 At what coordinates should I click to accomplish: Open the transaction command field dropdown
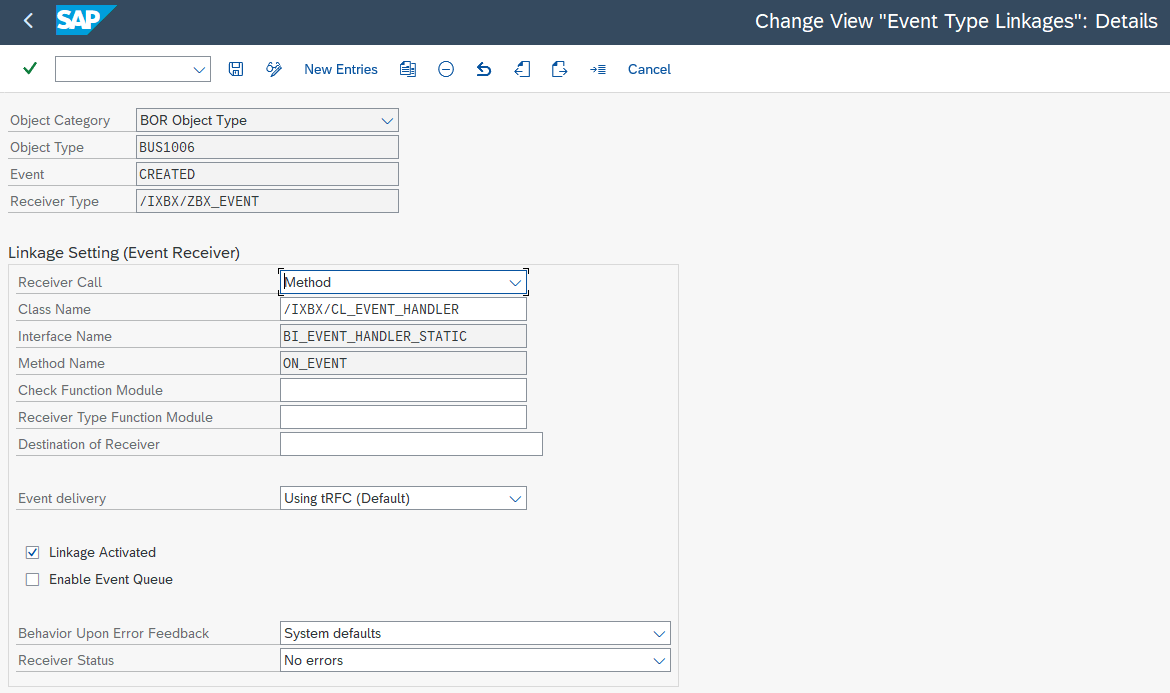[198, 69]
